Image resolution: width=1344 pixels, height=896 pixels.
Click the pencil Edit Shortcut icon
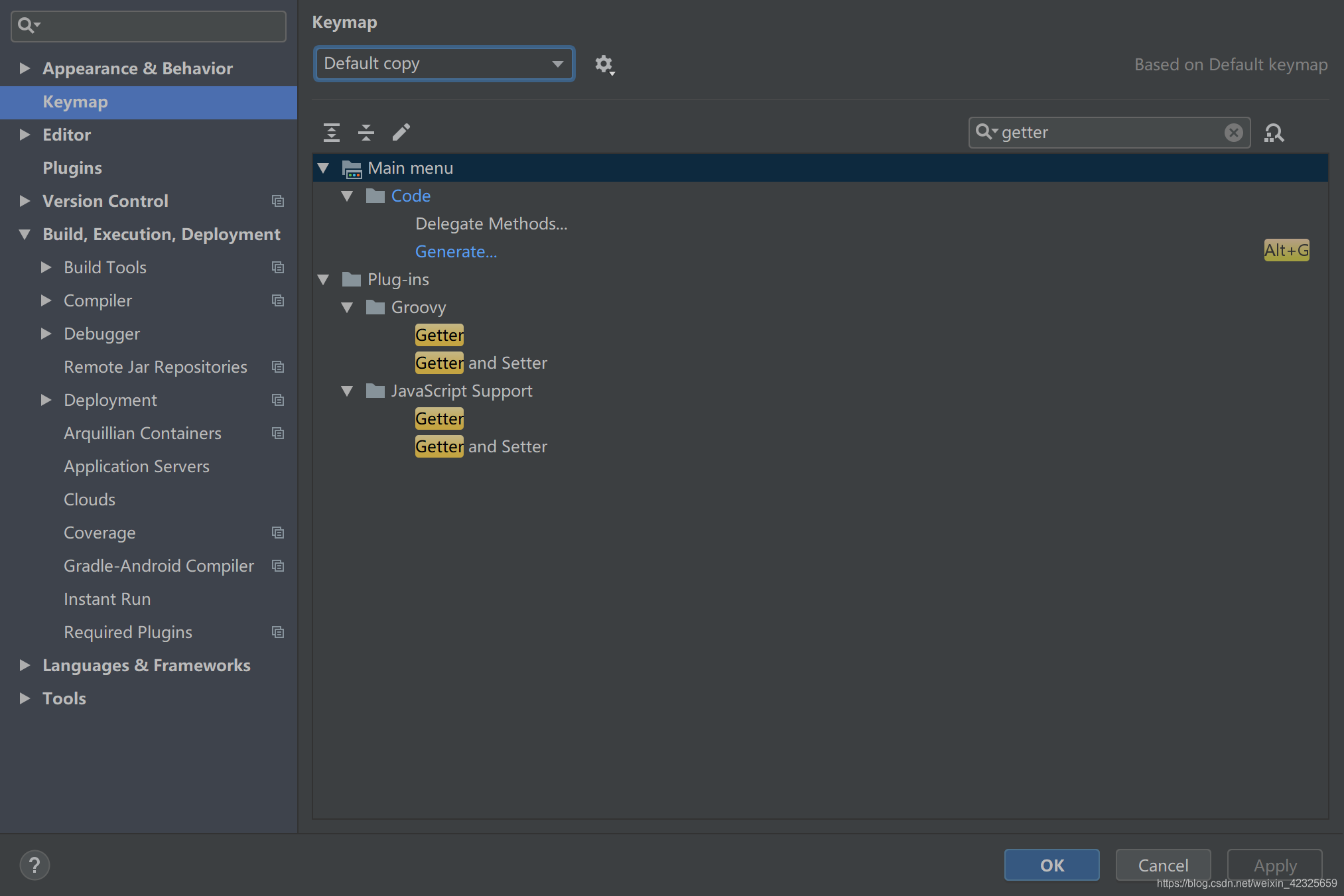[401, 133]
